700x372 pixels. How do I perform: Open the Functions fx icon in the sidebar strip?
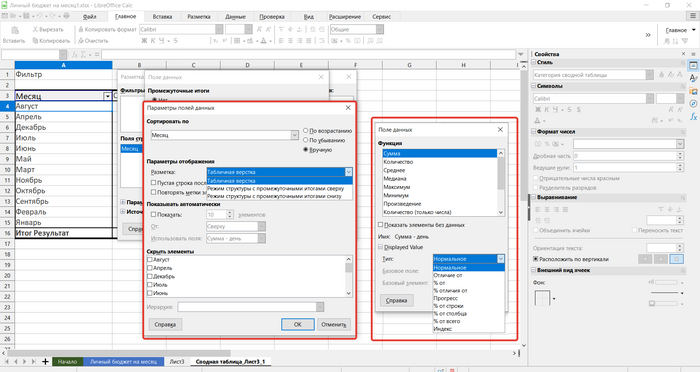click(x=693, y=117)
